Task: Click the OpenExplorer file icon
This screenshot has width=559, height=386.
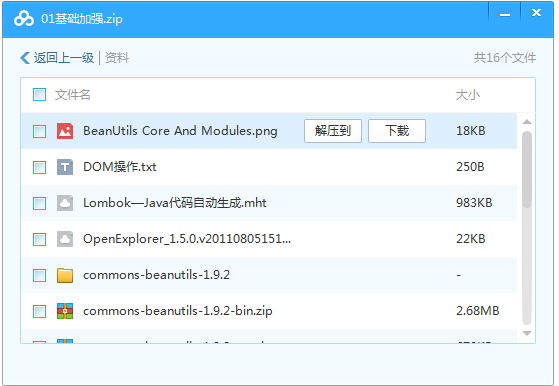Action: (65, 239)
